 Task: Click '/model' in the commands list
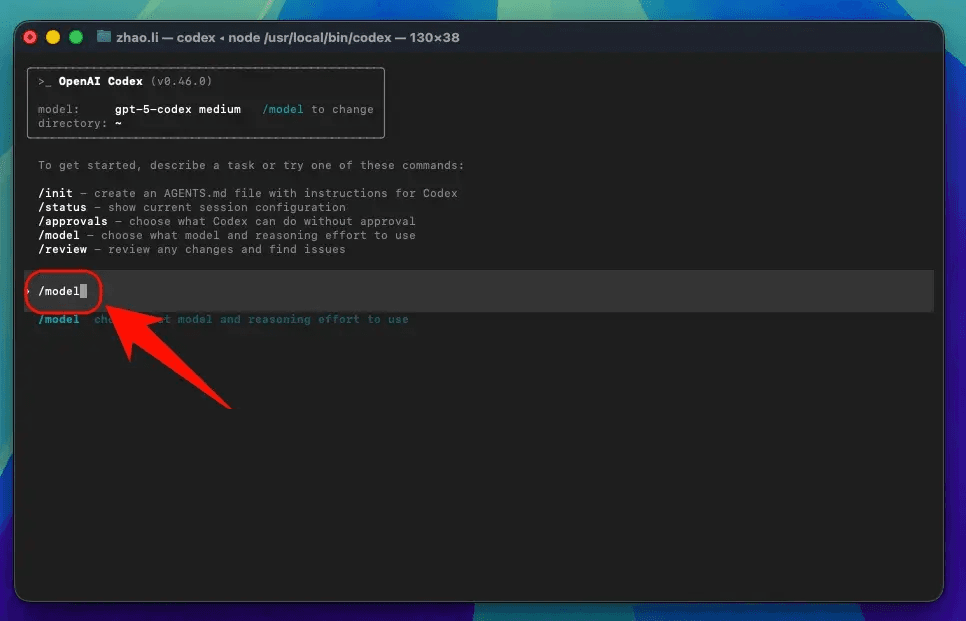[59, 235]
